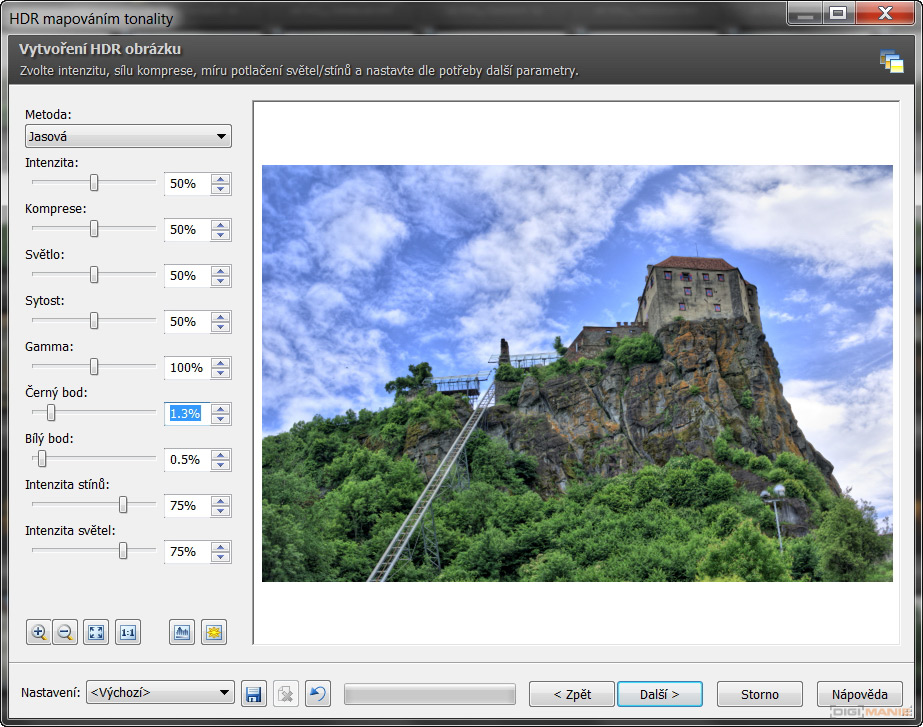Reset settings with the undo arrow icon
Screen dimensions: 923x727
[317, 694]
